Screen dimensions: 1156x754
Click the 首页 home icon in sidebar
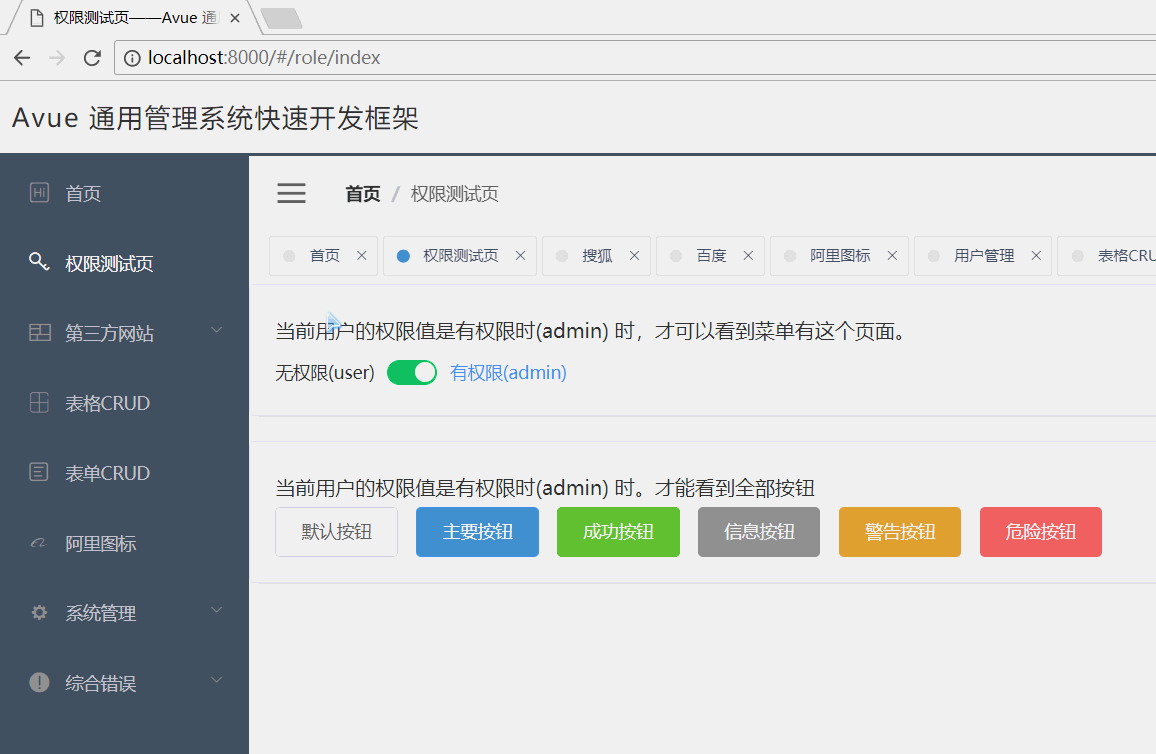pos(39,192)
